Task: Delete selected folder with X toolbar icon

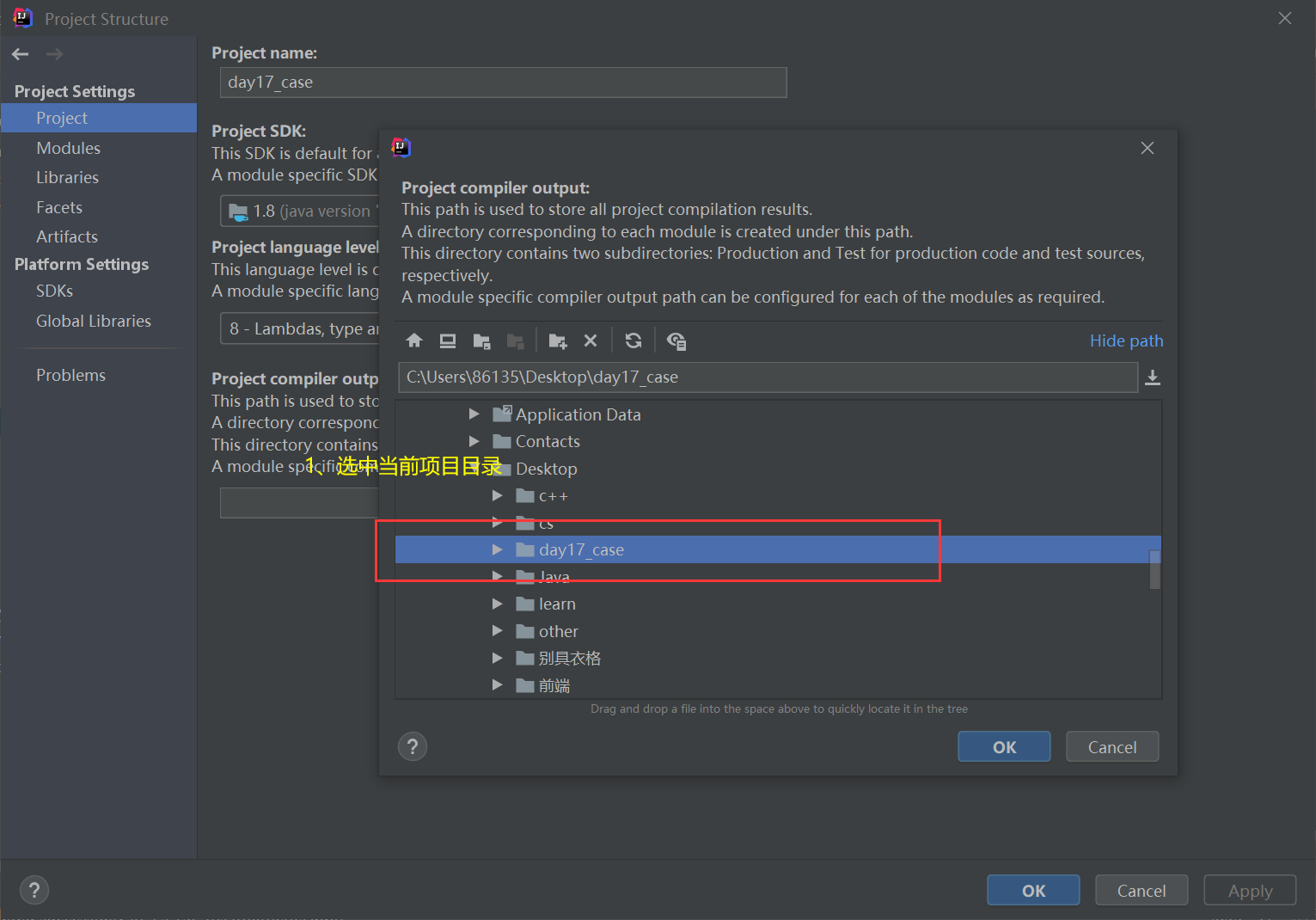Action: click(x=591, y=341)
